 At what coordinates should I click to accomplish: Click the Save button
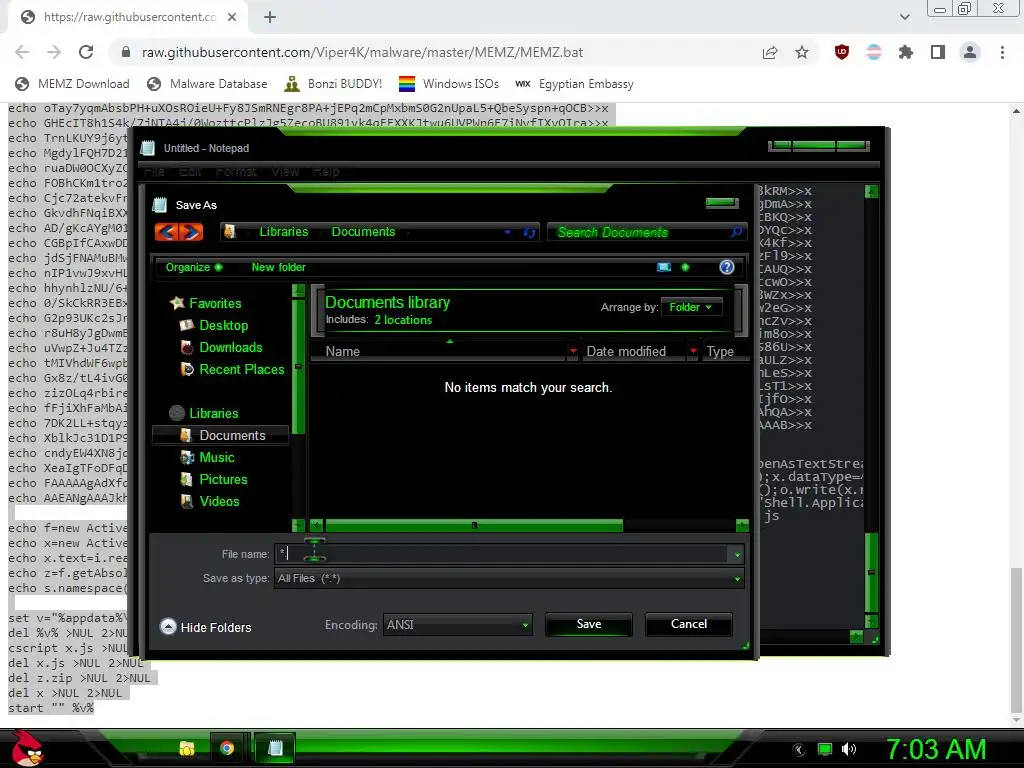coord(588,624)
